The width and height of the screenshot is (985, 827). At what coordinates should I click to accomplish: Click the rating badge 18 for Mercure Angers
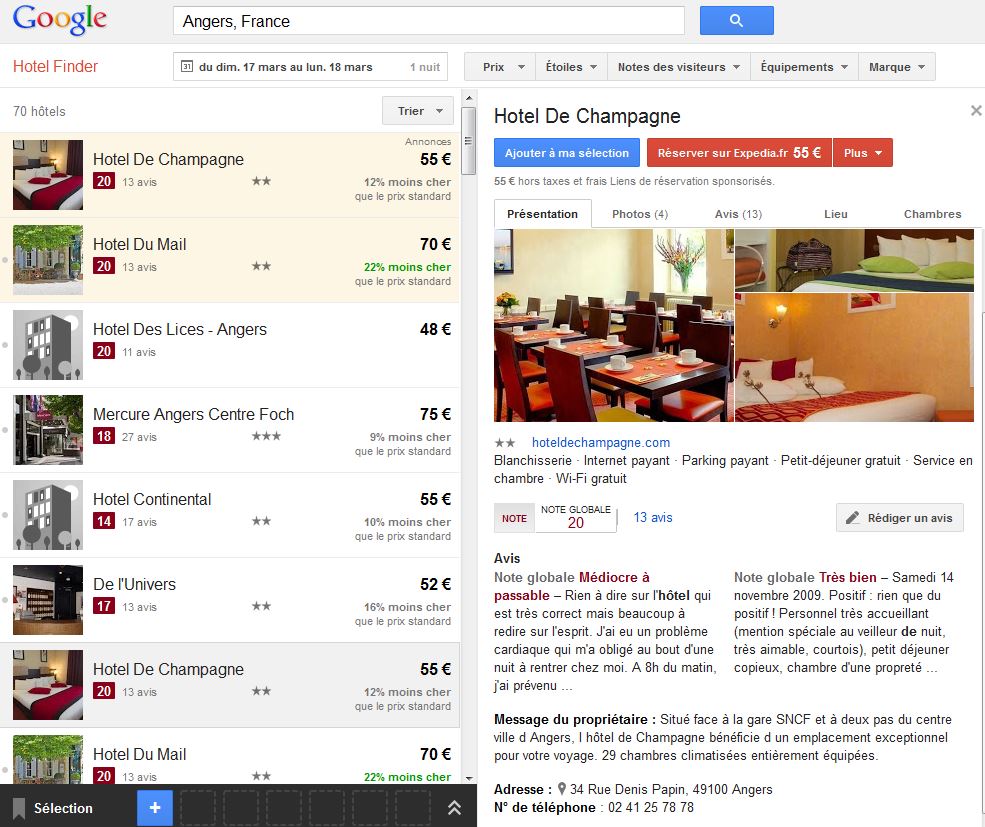(104, 436)
